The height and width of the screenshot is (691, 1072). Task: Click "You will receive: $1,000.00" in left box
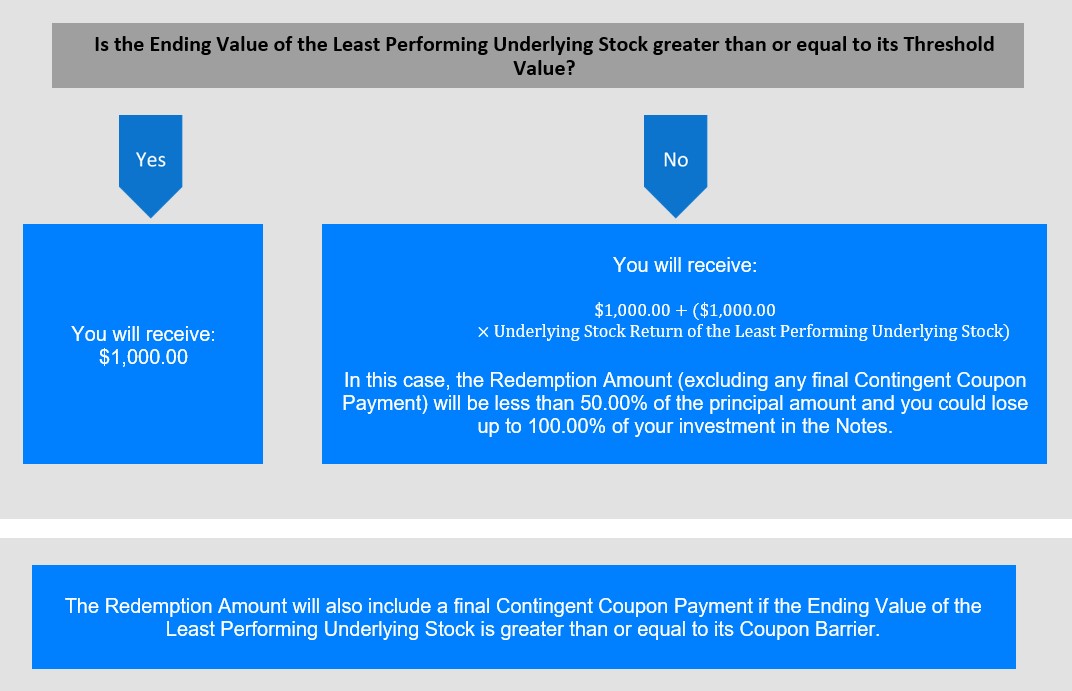point(143,345)
